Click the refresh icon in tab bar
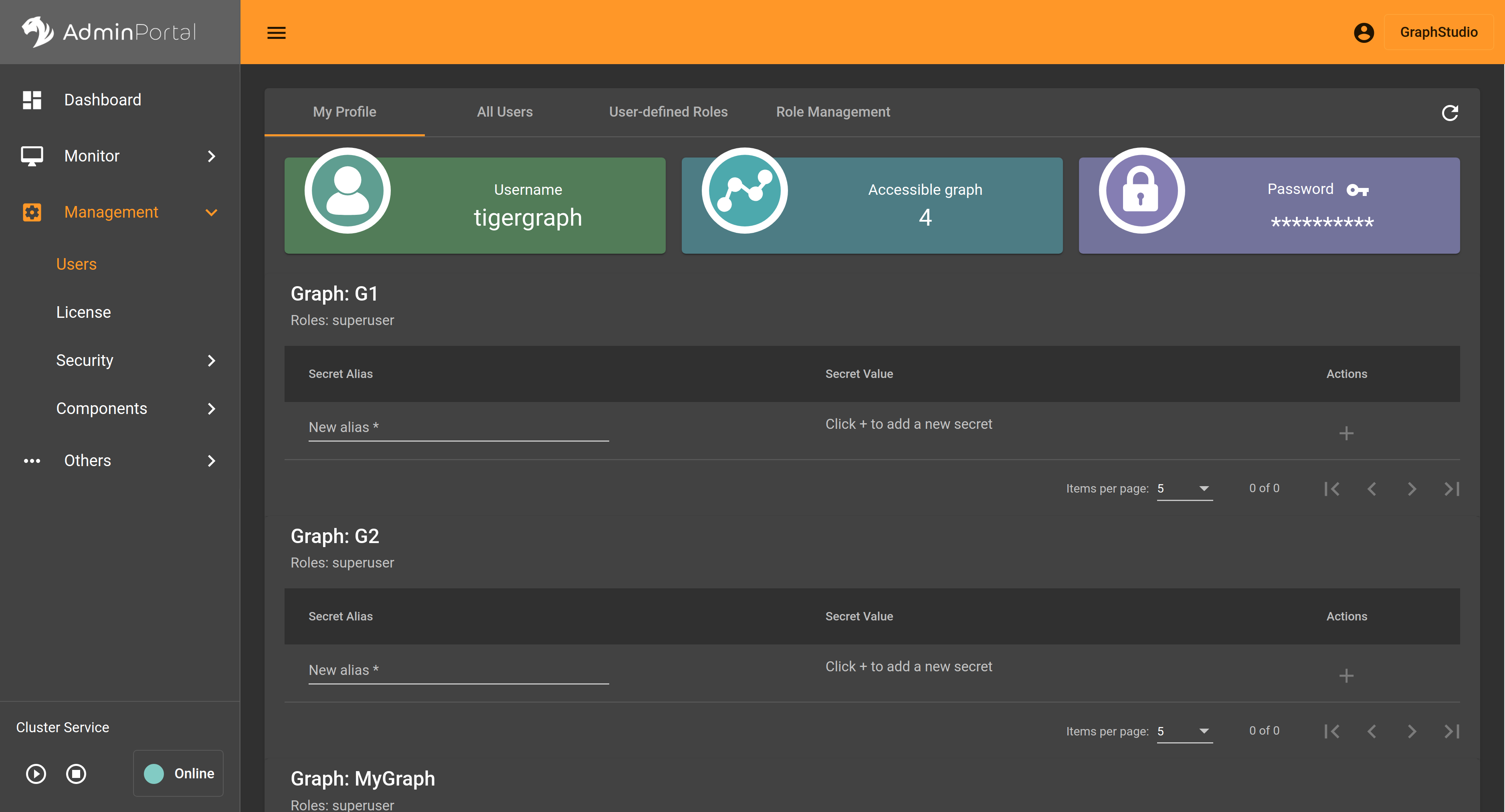 tap(1450, 113)
